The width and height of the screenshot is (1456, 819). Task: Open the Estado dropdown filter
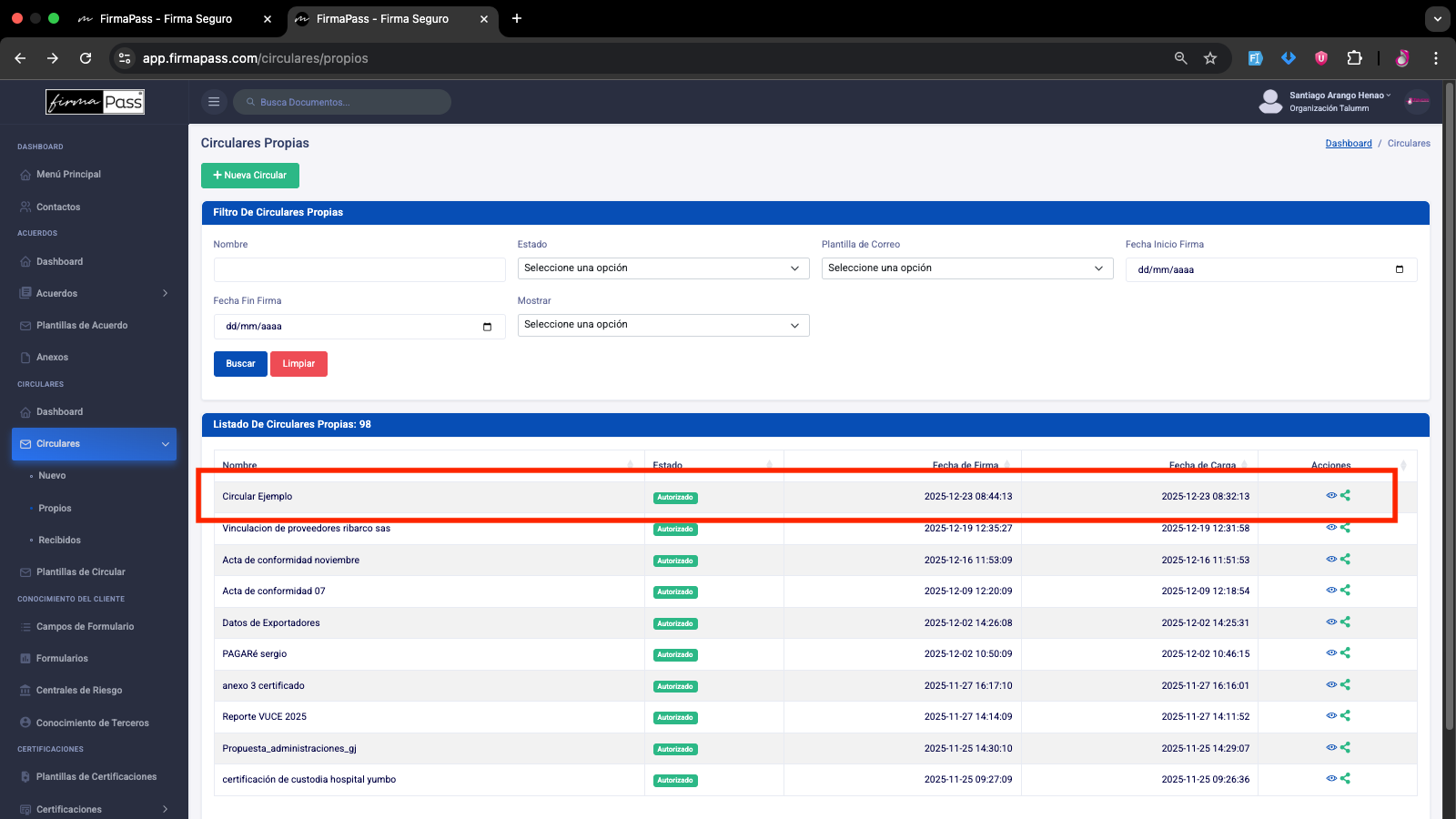pyautogui.click(x=663, y=268)
